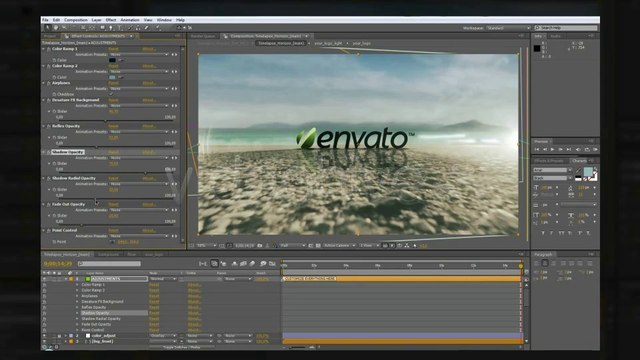Open Color Ramp 1 Animation Presets dropdown
The image size is (640, 360).
(139, 54)
